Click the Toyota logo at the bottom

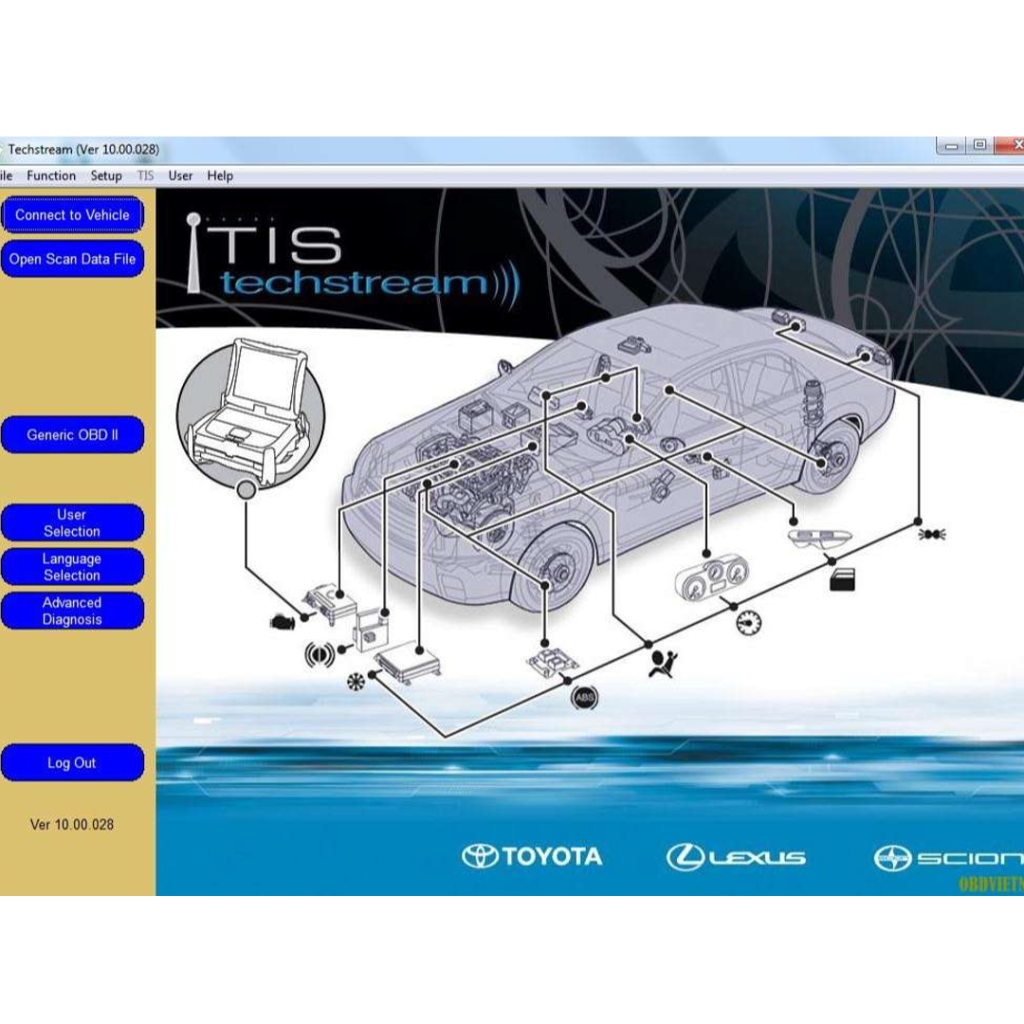pyautogui.click(x=531, y=856)
